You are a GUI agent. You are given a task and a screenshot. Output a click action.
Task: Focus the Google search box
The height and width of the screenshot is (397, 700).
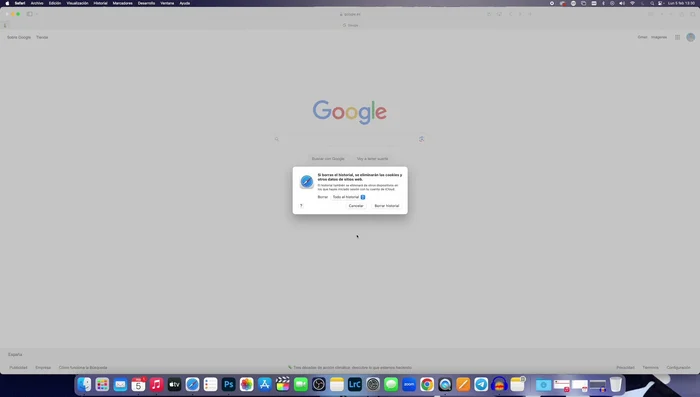(x=349, y=139)
